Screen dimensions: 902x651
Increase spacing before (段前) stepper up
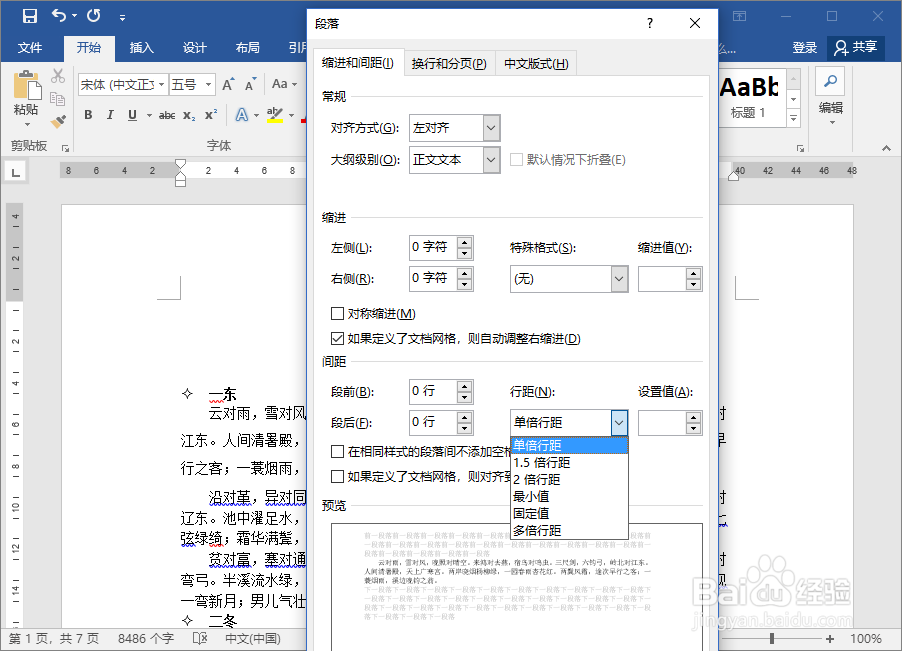464,386
